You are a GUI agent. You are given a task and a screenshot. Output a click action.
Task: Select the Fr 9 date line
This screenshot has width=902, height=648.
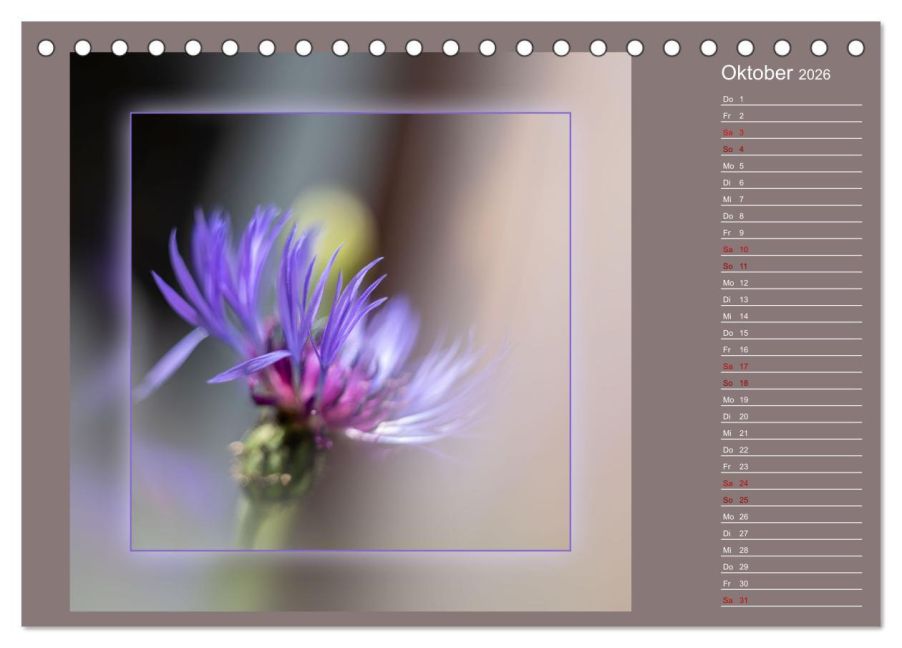(790, 233)
